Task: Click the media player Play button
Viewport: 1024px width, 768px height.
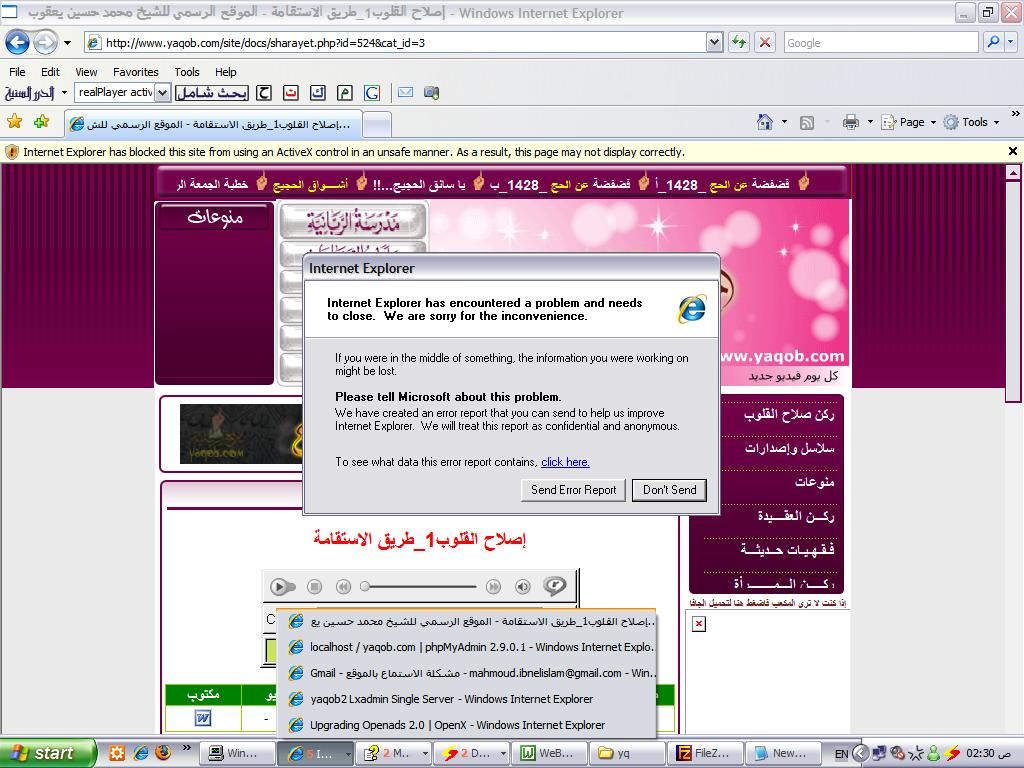Action: click(280, 586)
